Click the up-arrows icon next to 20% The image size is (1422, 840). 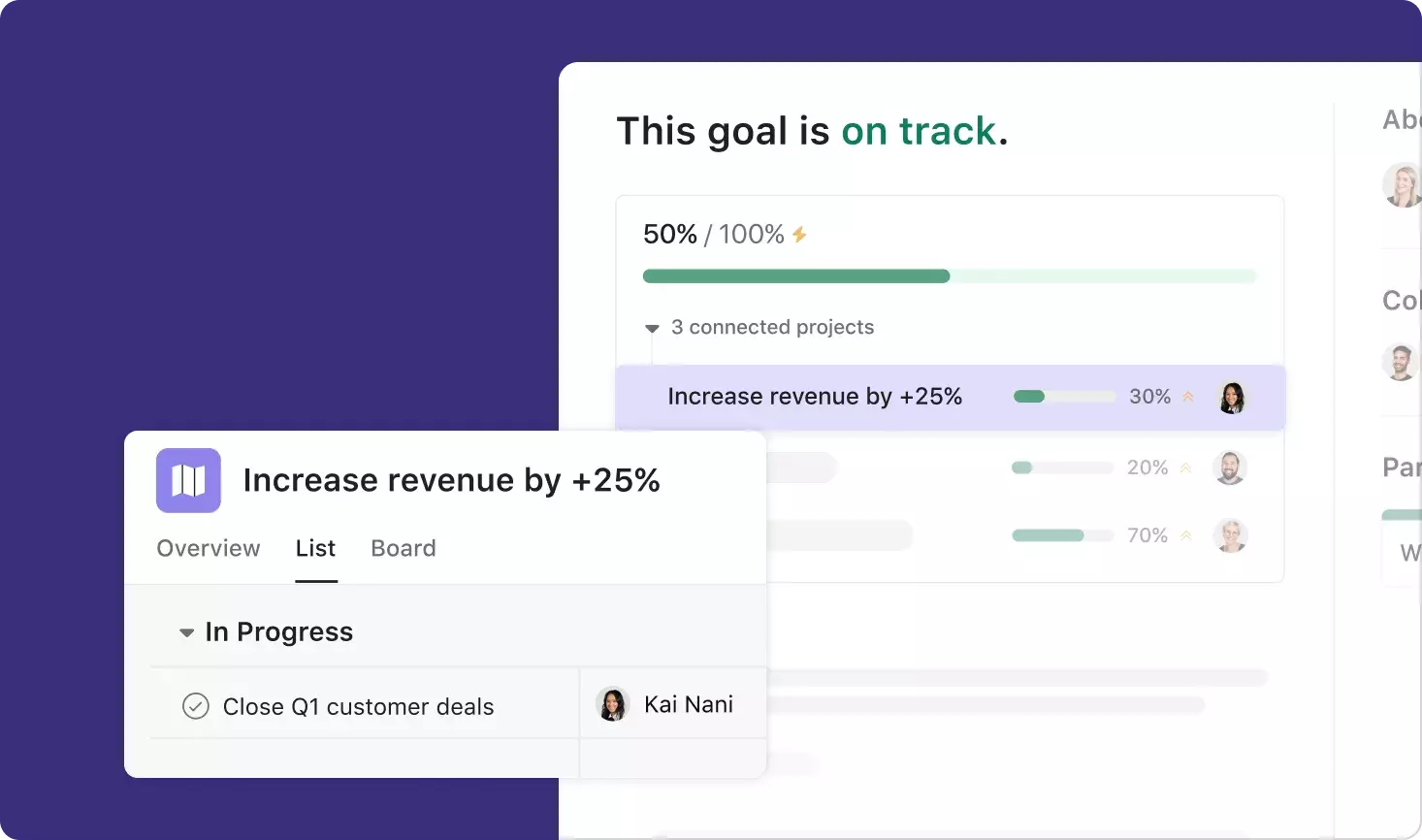[1185, 468]
